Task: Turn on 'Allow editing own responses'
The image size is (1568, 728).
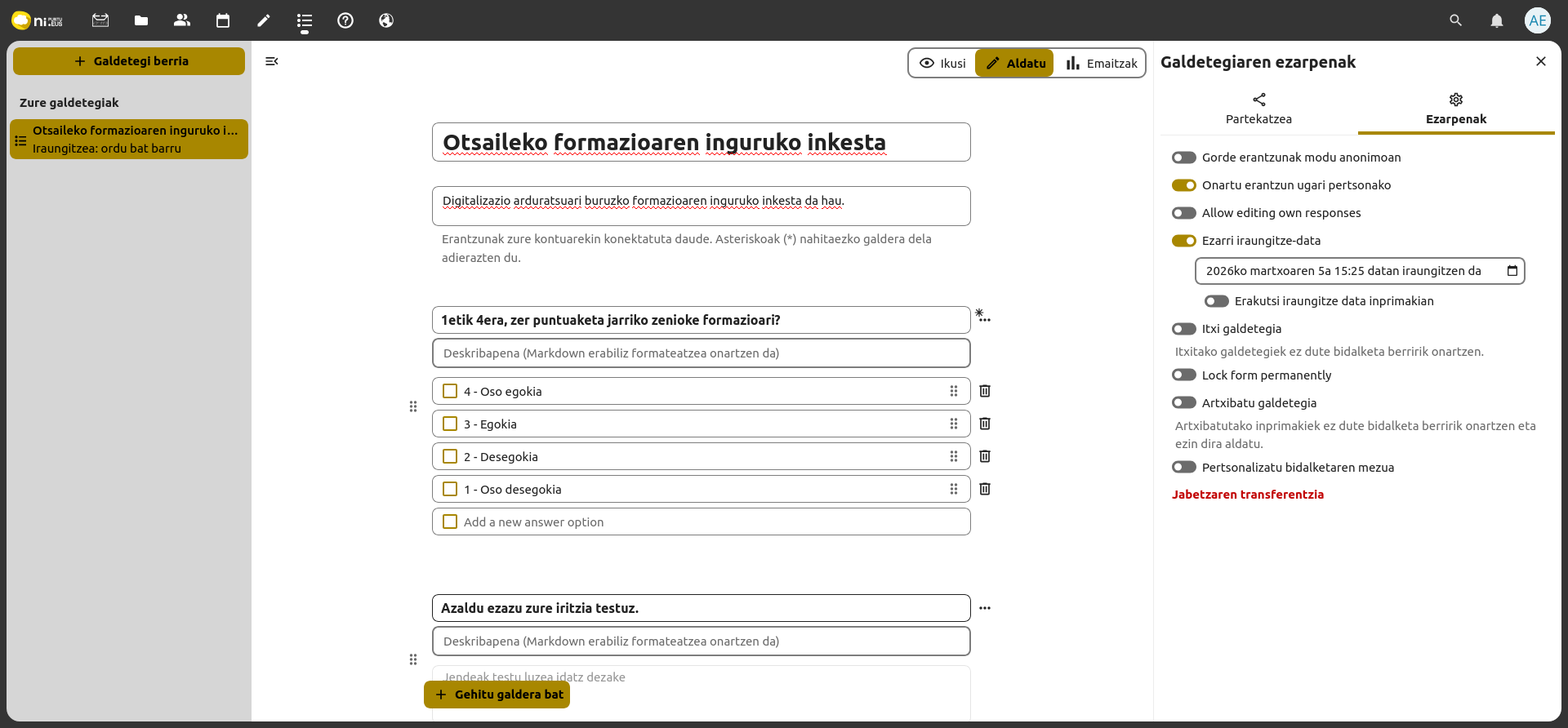Action: point(1183,213)
